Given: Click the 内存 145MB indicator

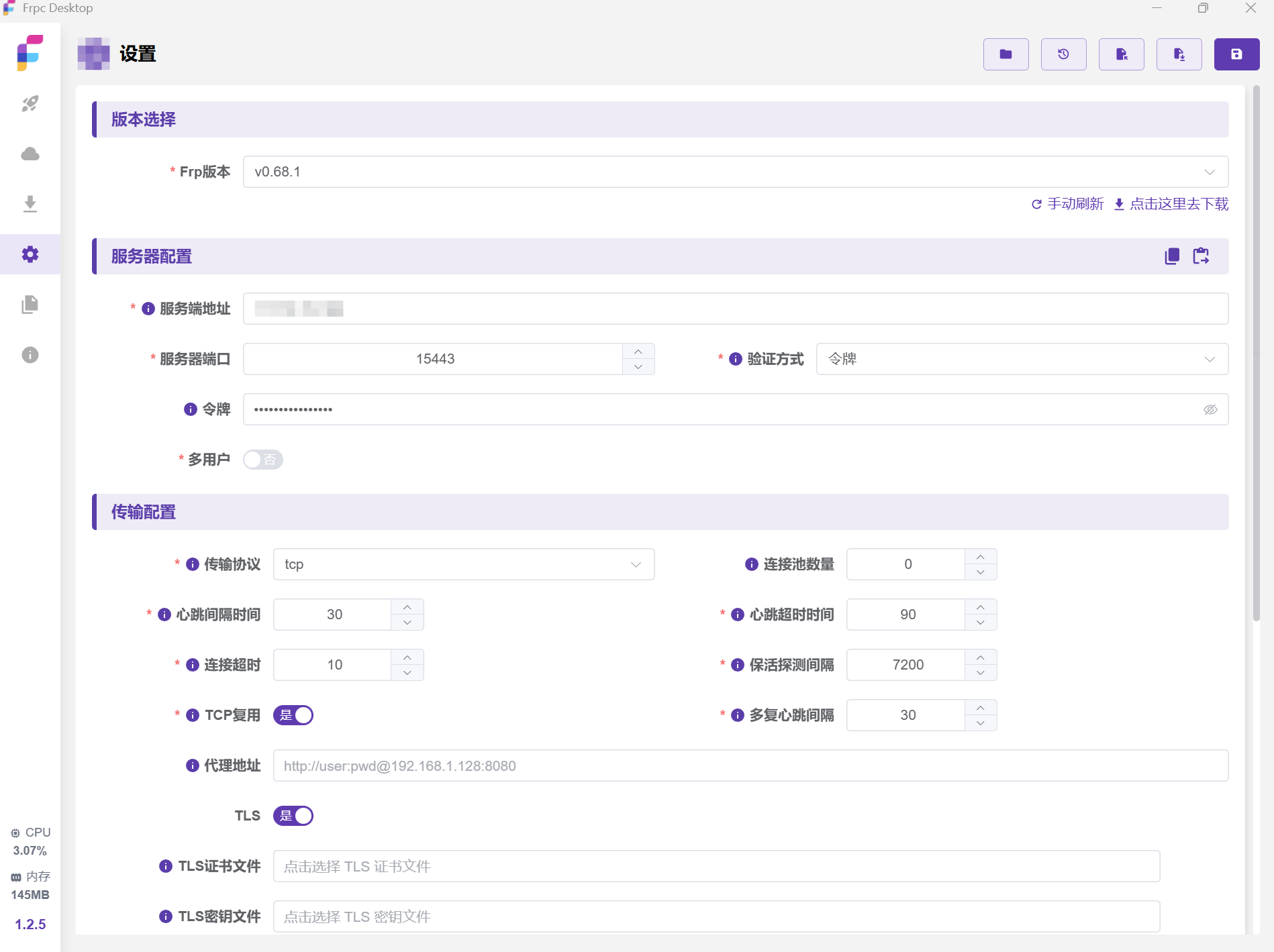Looking at the screenshot, I should [x=30, y=886].
